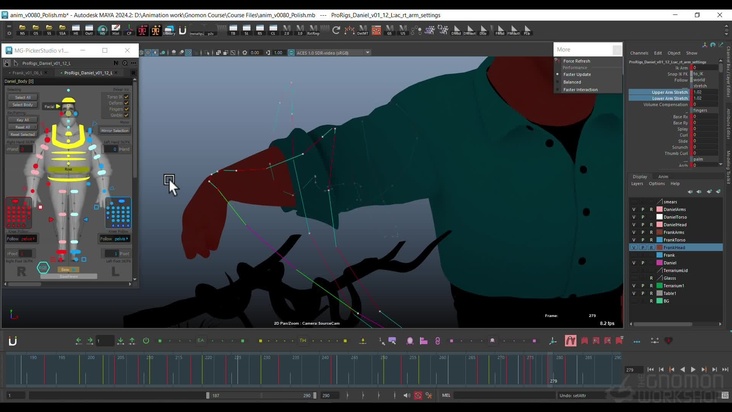Open the Channels menu in Channel Box

click(x=639, y=53)
